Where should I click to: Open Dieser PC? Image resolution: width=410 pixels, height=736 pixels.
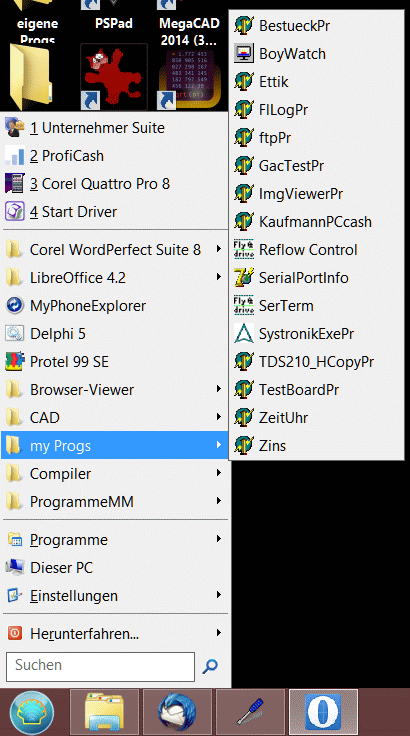tap(115, 567)
